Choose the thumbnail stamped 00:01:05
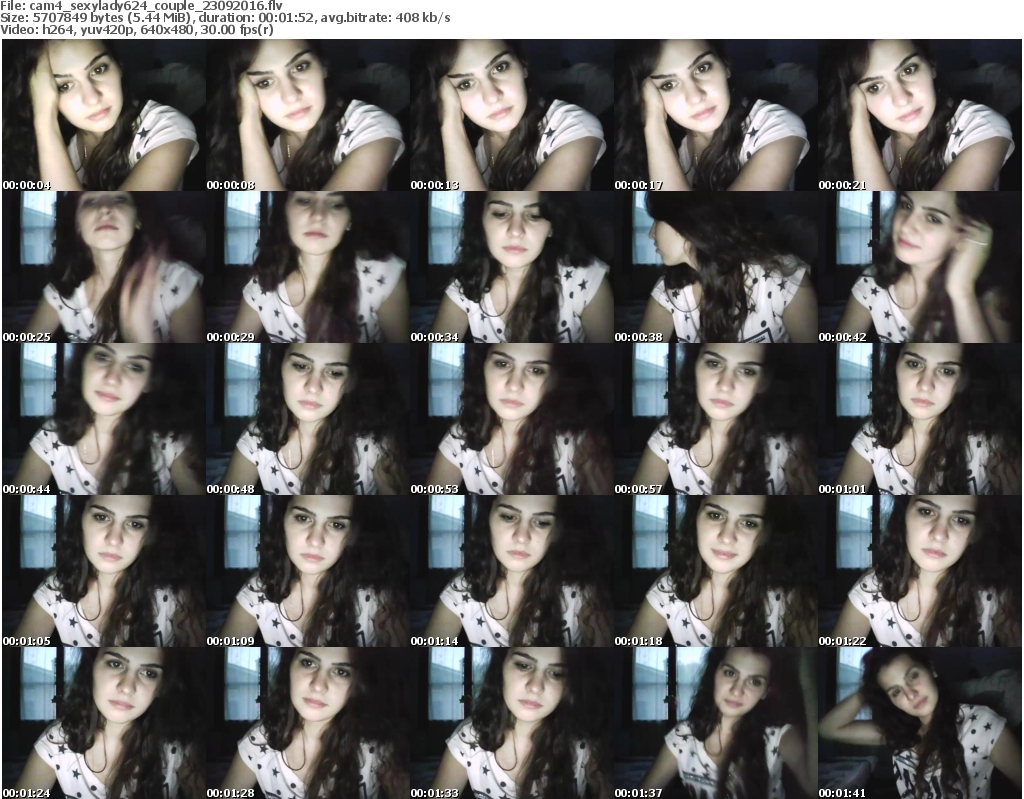The image size is (1024, 799). [x=104, y=571]
